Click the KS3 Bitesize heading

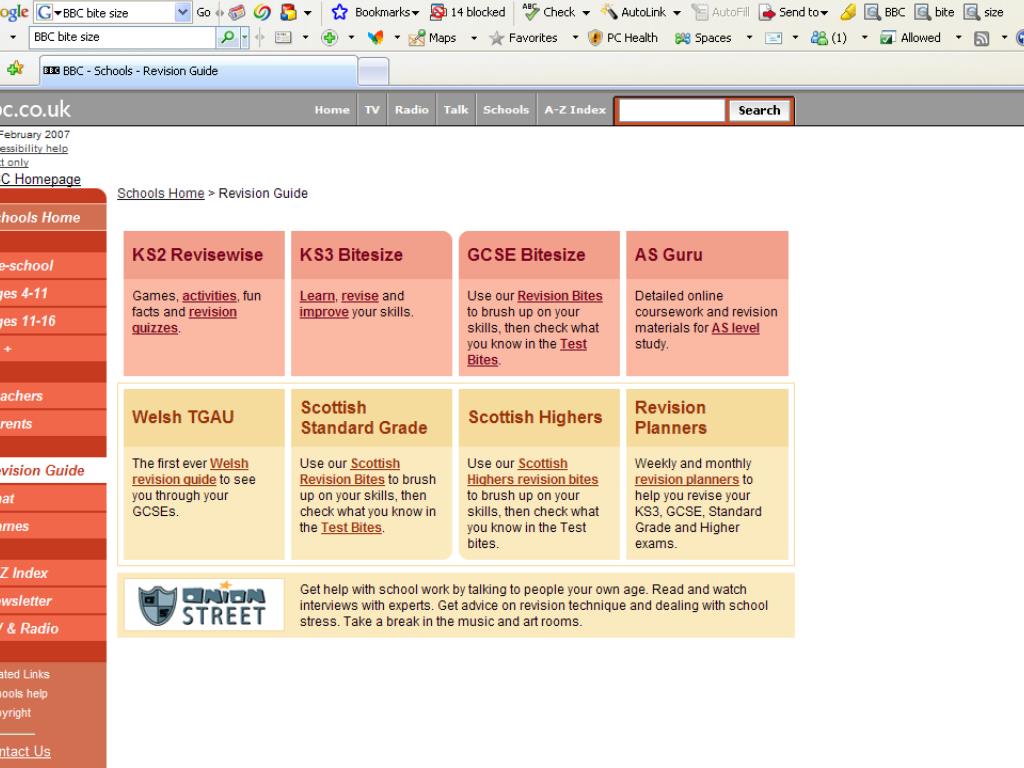(351, 255)
